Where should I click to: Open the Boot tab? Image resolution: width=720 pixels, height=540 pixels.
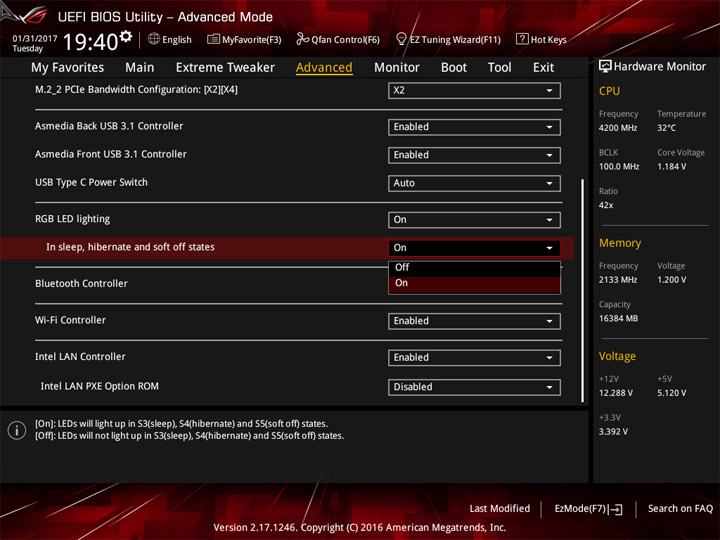pyautogui.click(x=454, y=68)
